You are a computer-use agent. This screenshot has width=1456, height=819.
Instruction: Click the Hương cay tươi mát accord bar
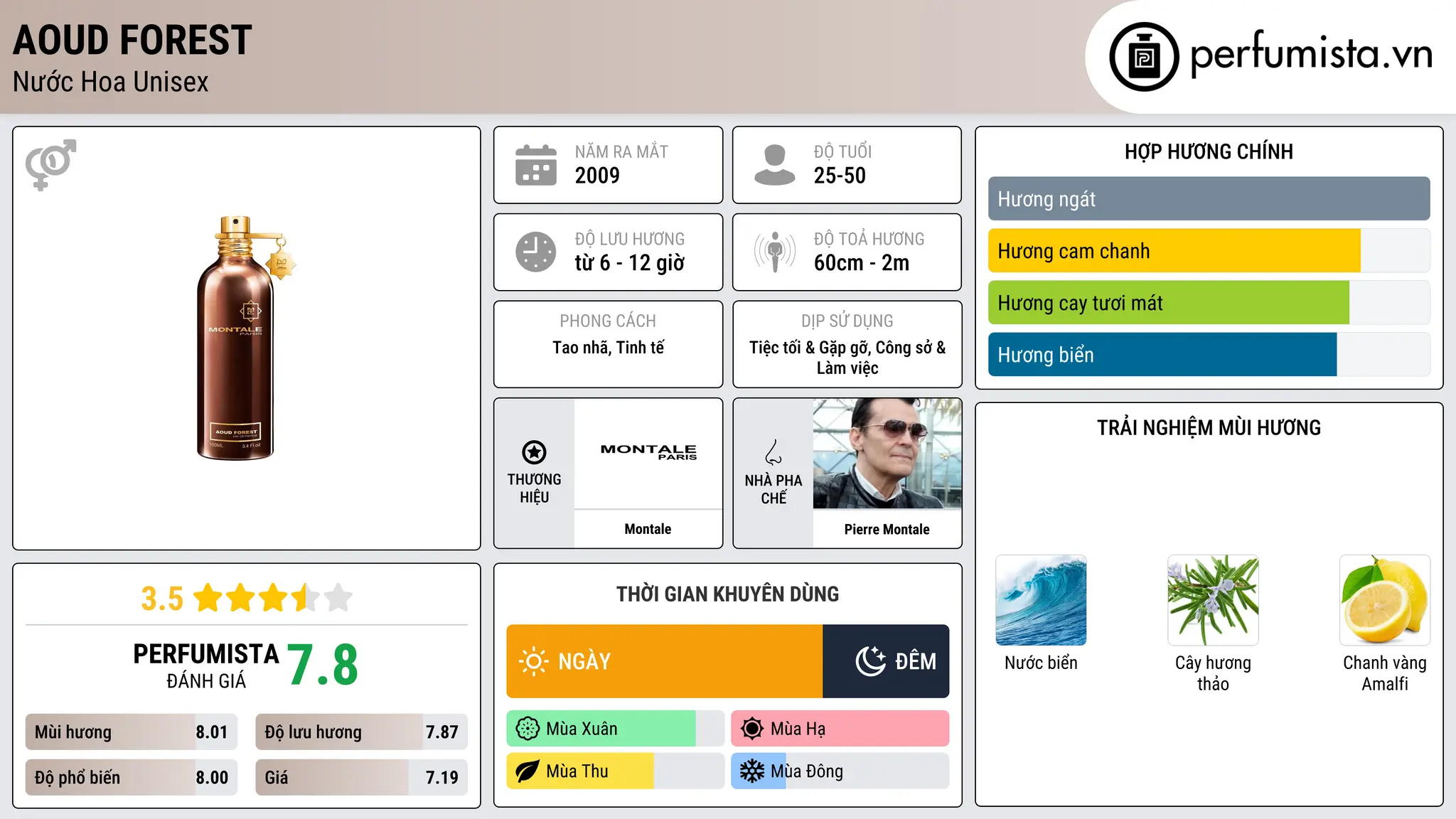click(x=1209, y=303)
